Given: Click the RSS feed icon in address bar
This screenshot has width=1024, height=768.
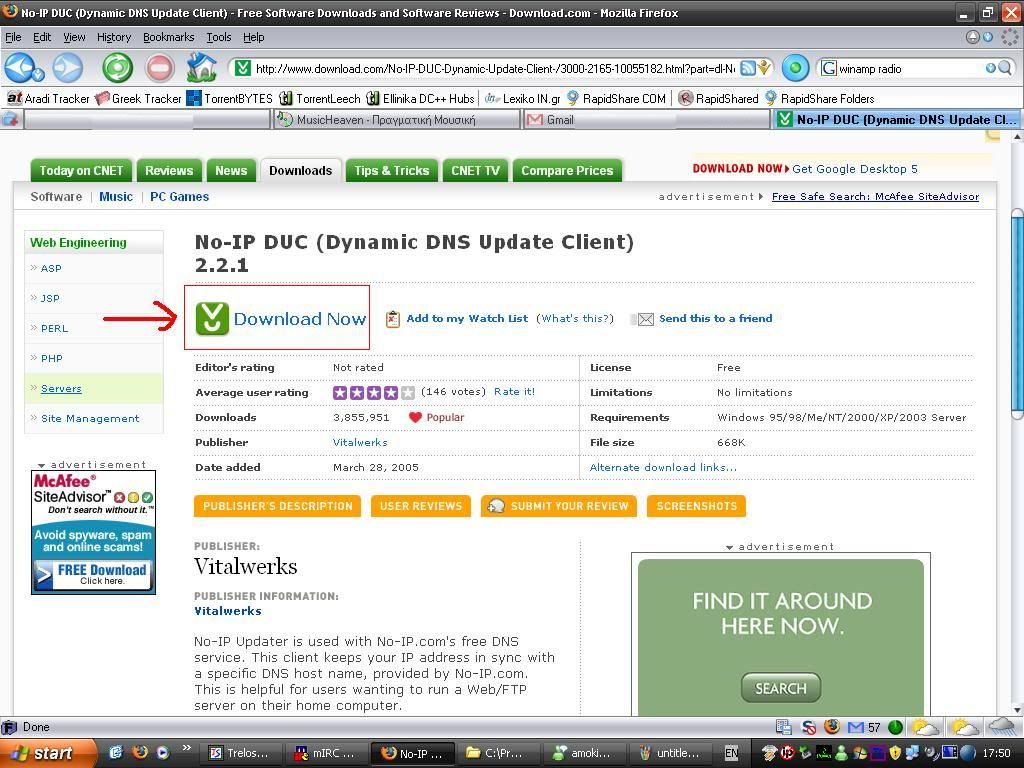Looking at the screenshot, I should tap(747, 68).
